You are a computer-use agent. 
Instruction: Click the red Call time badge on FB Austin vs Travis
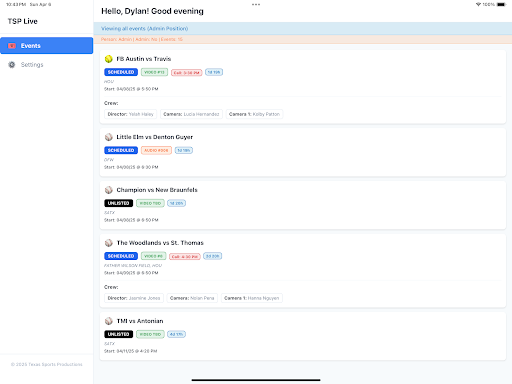click(187, 73)
